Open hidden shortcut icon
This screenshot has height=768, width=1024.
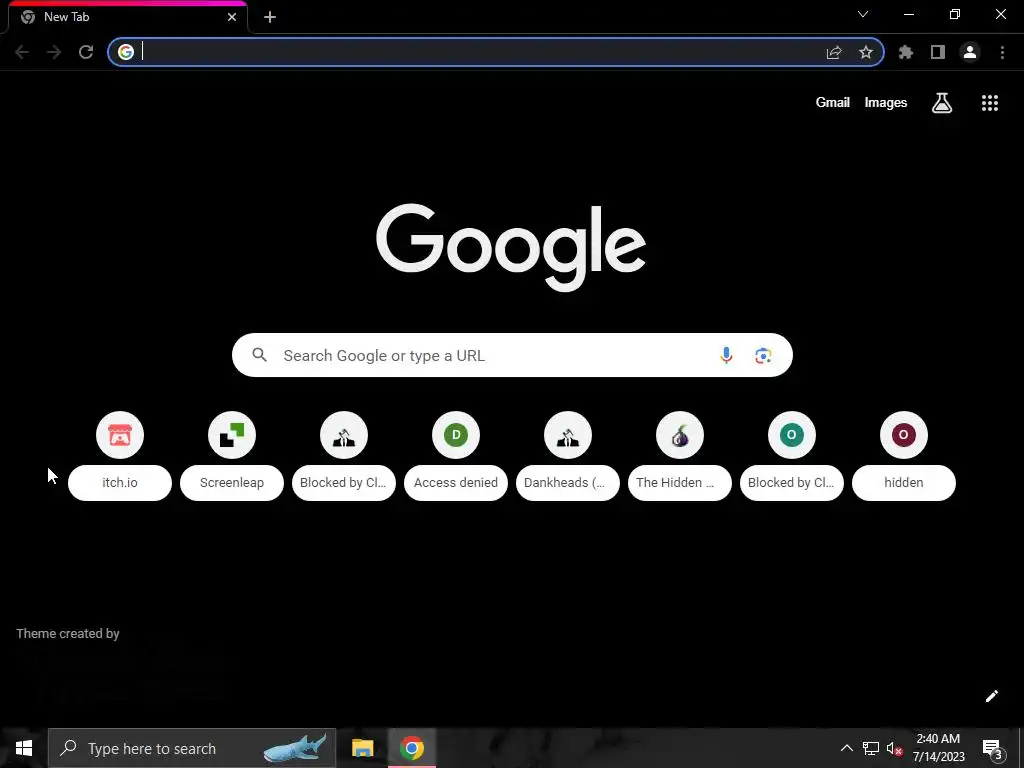[904, 435]
